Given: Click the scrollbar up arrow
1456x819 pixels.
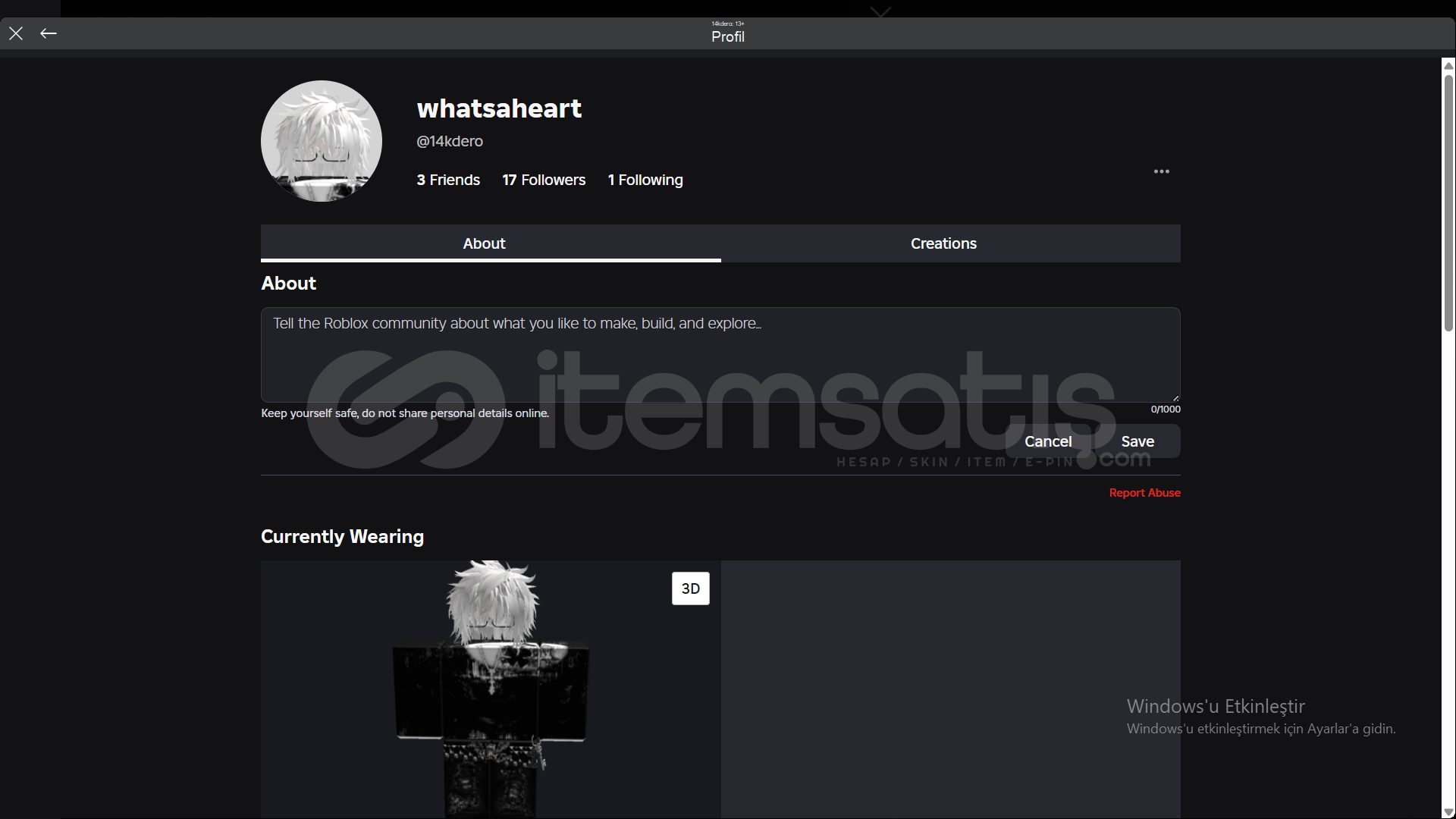Looking at the screenshot, I should click(1448, 66).
